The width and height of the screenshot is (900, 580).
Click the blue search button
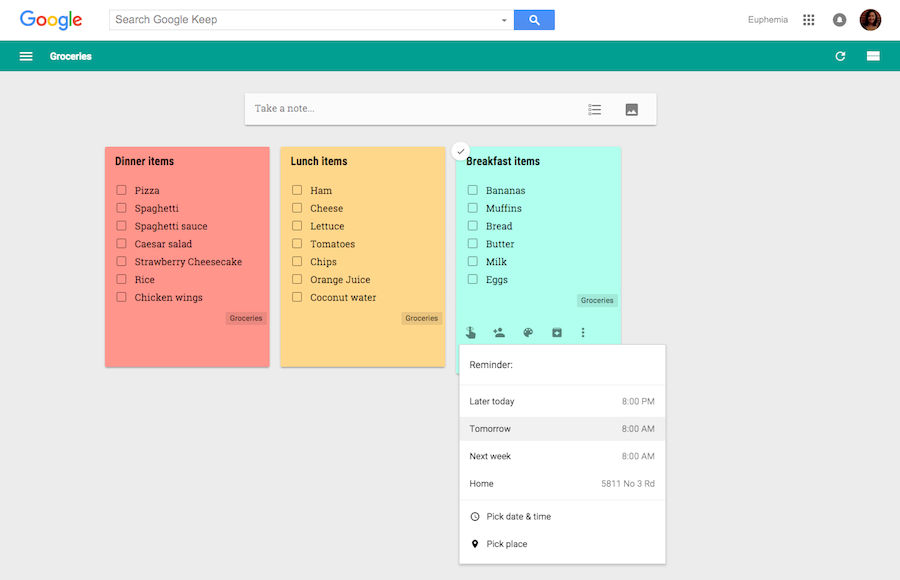[x=534, y=20]
